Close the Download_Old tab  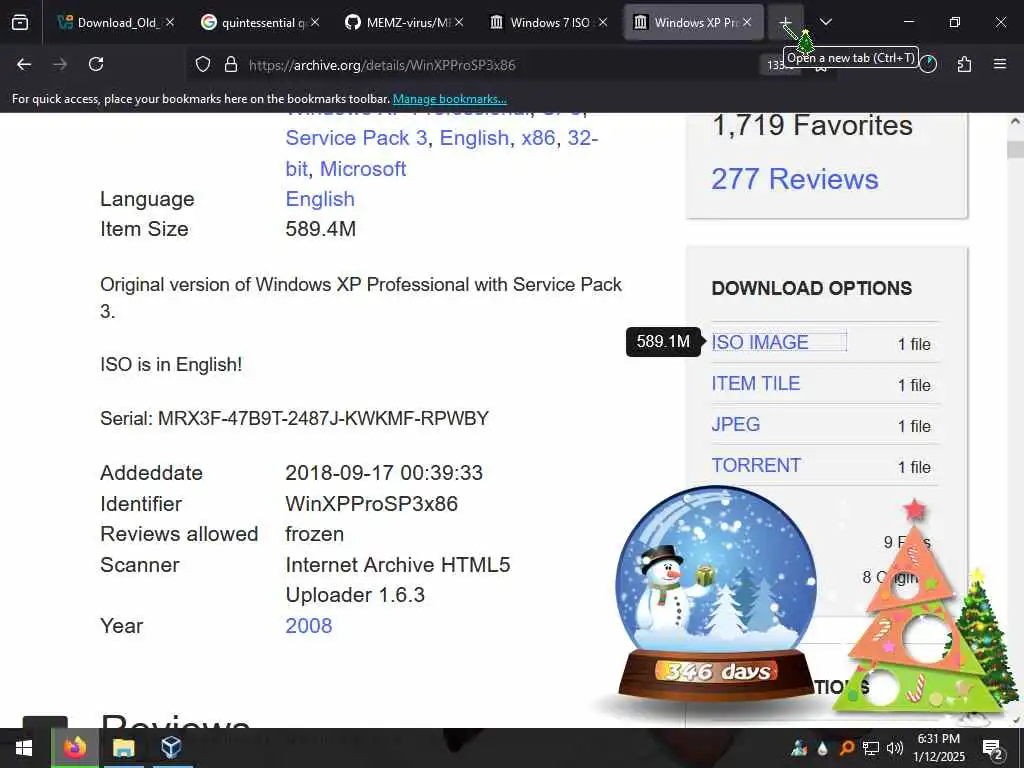tap(170, 22)
